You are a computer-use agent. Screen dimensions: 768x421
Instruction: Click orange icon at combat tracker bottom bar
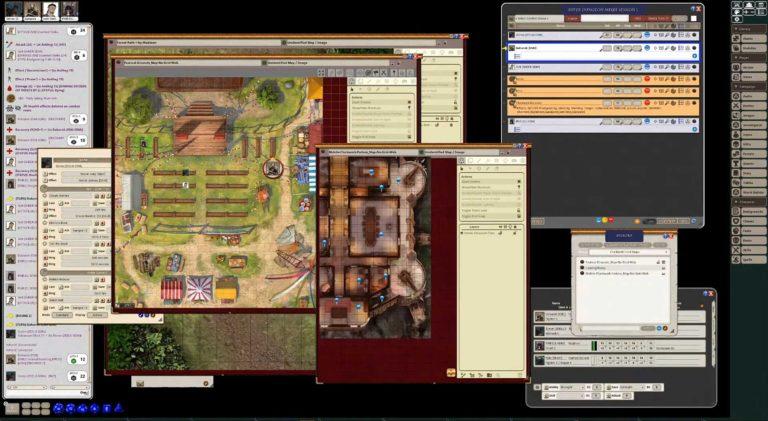coord(637,221)
